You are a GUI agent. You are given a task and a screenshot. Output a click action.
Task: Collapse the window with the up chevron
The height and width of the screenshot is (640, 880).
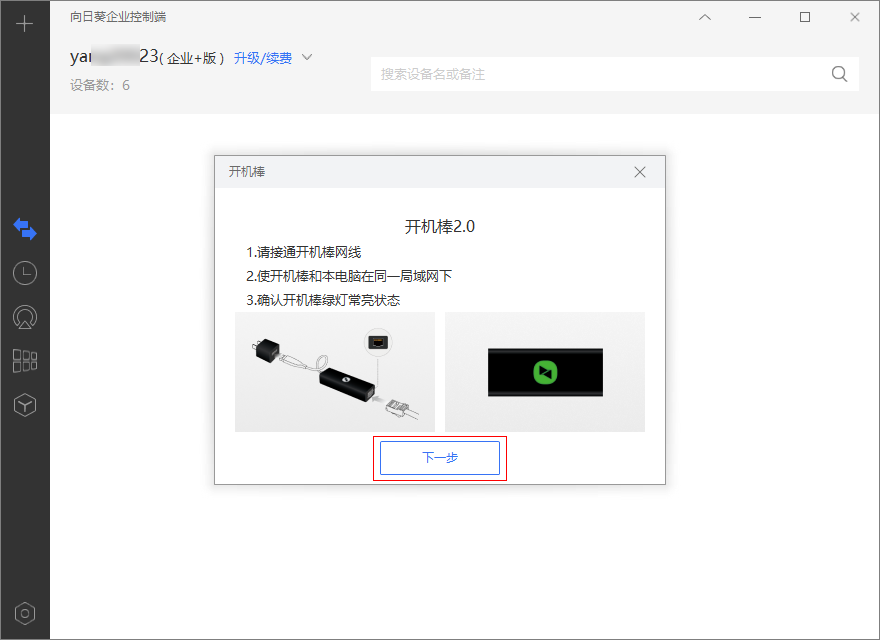point(705,17)
